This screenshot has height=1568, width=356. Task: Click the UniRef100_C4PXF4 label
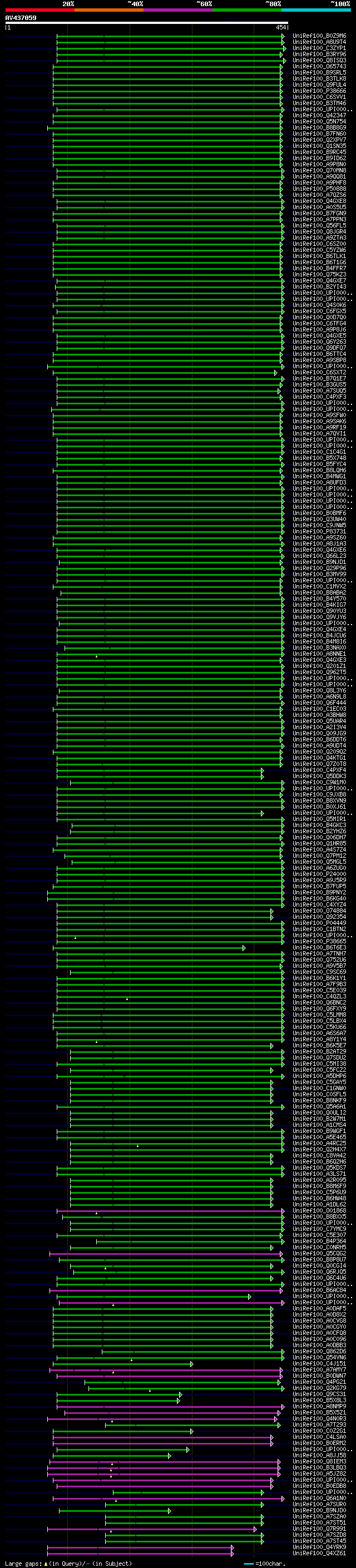pyautogui.click(x=319, y=770)
